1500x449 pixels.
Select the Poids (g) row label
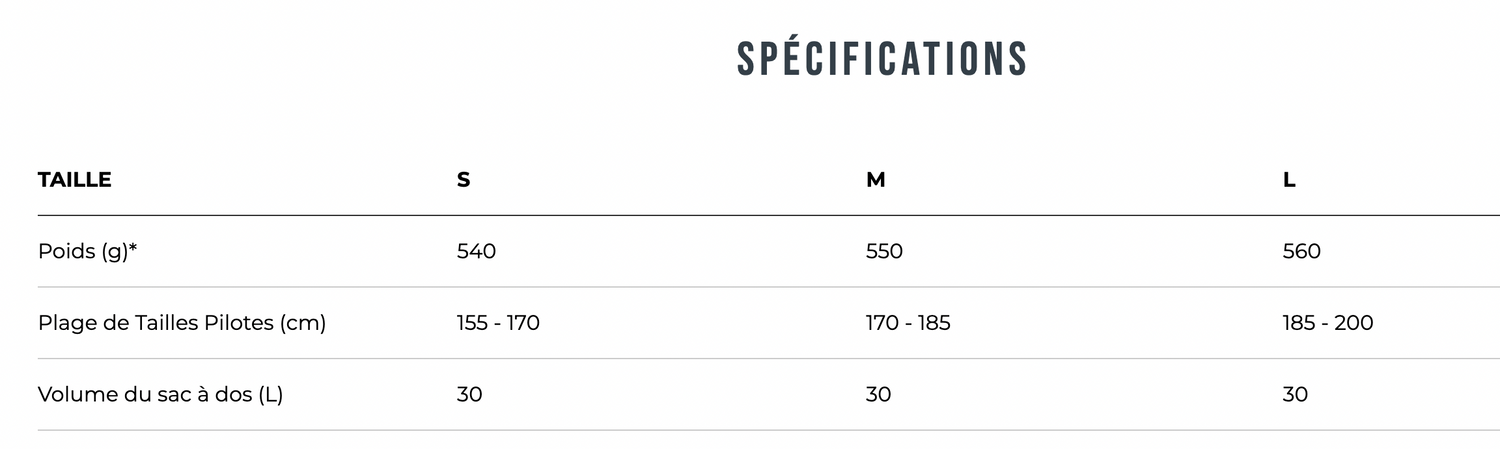(82, 251)
